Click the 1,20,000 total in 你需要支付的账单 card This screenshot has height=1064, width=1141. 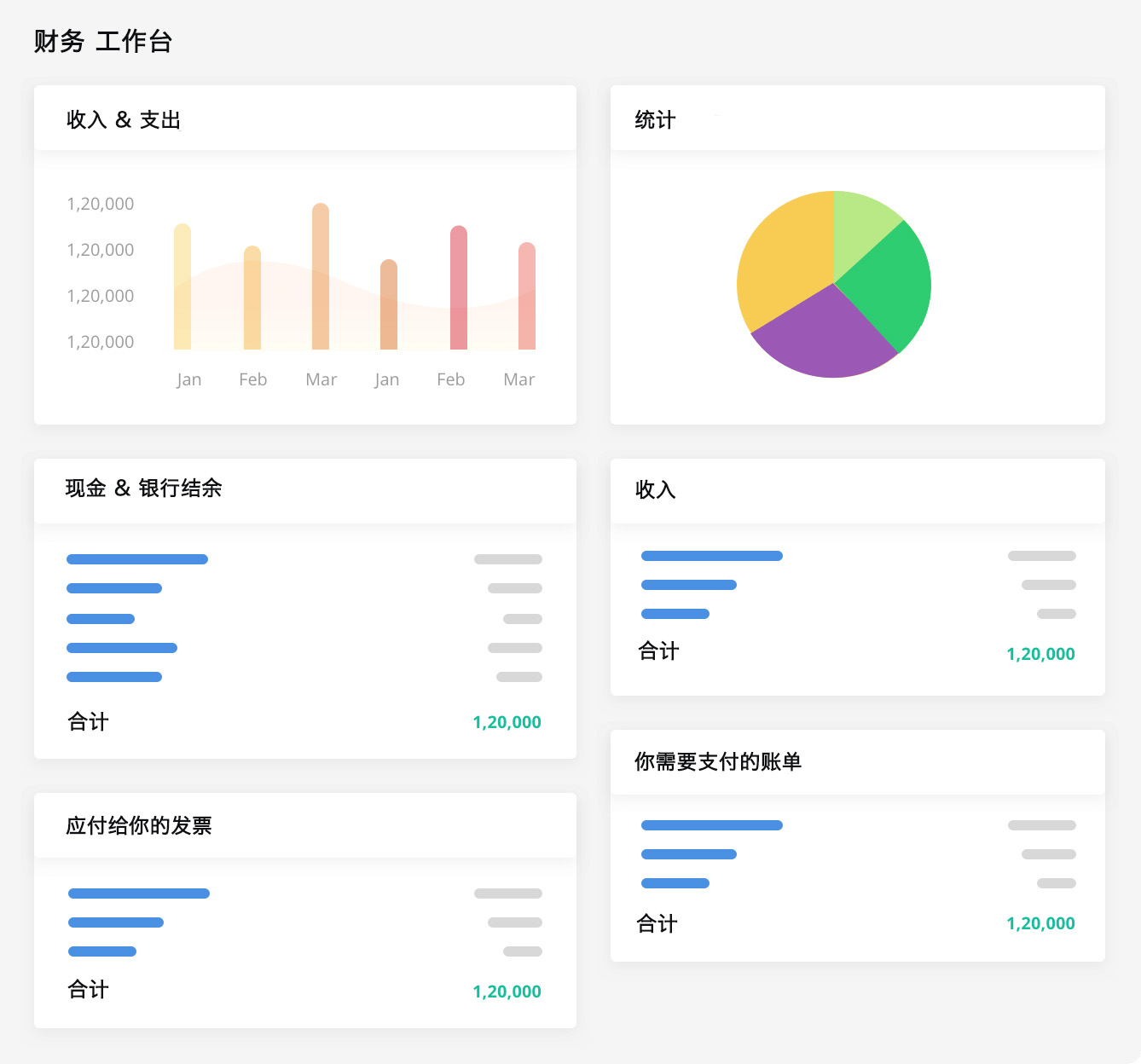(x=1040, y=923)
